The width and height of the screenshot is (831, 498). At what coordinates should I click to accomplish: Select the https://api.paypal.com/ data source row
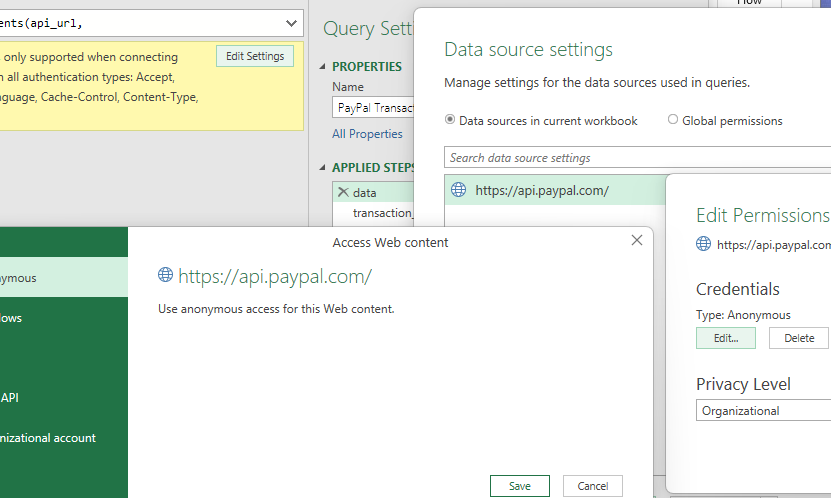click(x=555, y=190)
